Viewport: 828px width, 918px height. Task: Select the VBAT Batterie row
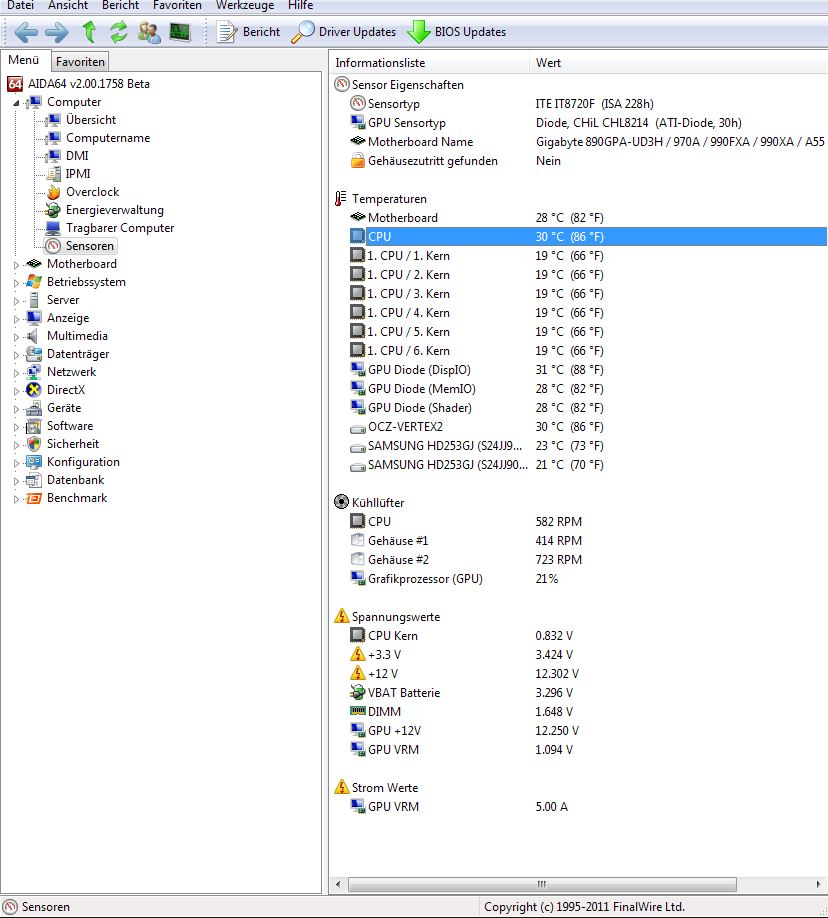click(x=579, y=693)
